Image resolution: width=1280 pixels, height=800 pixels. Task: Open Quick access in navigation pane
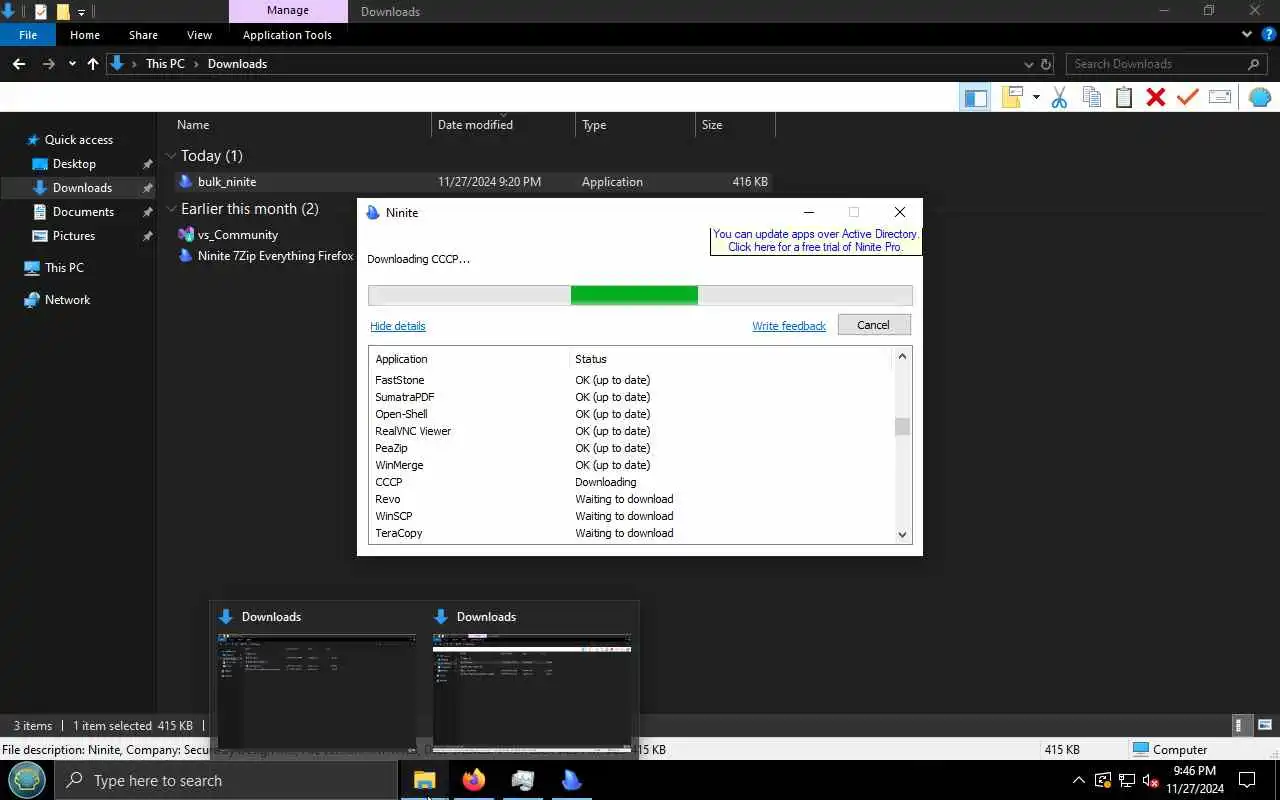point(78,140)
